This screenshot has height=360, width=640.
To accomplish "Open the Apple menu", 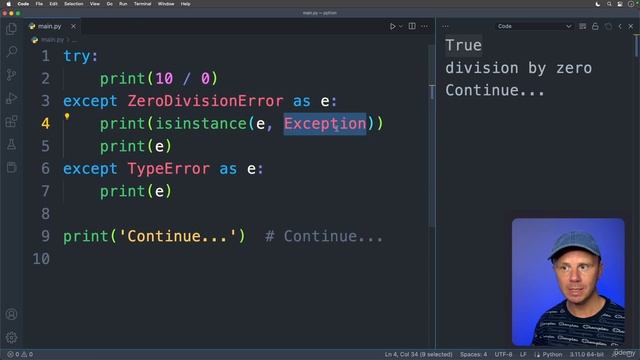I will (x=8, y=4).
